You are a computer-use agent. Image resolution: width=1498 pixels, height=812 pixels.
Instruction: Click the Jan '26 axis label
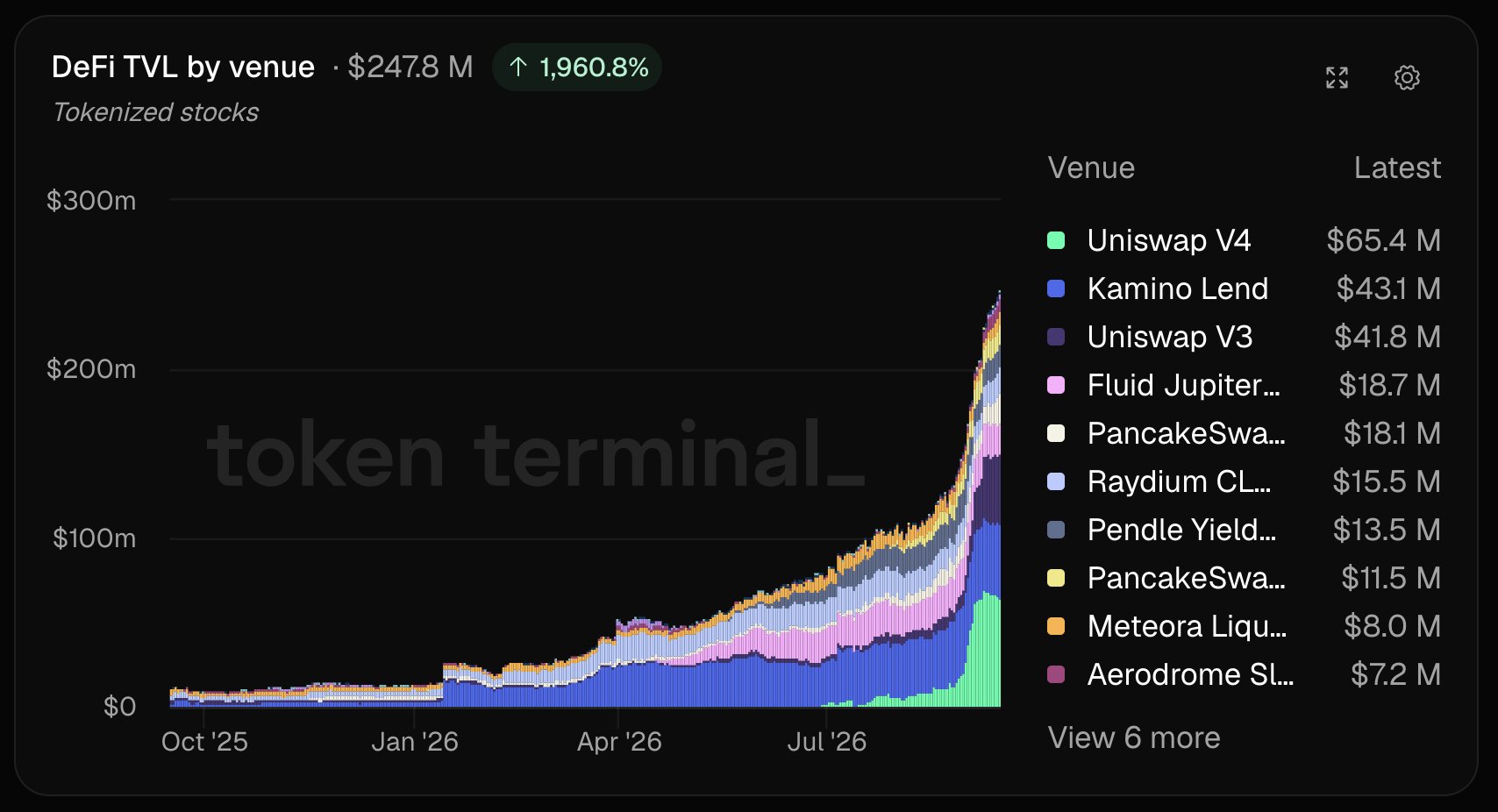coord(414,742)
